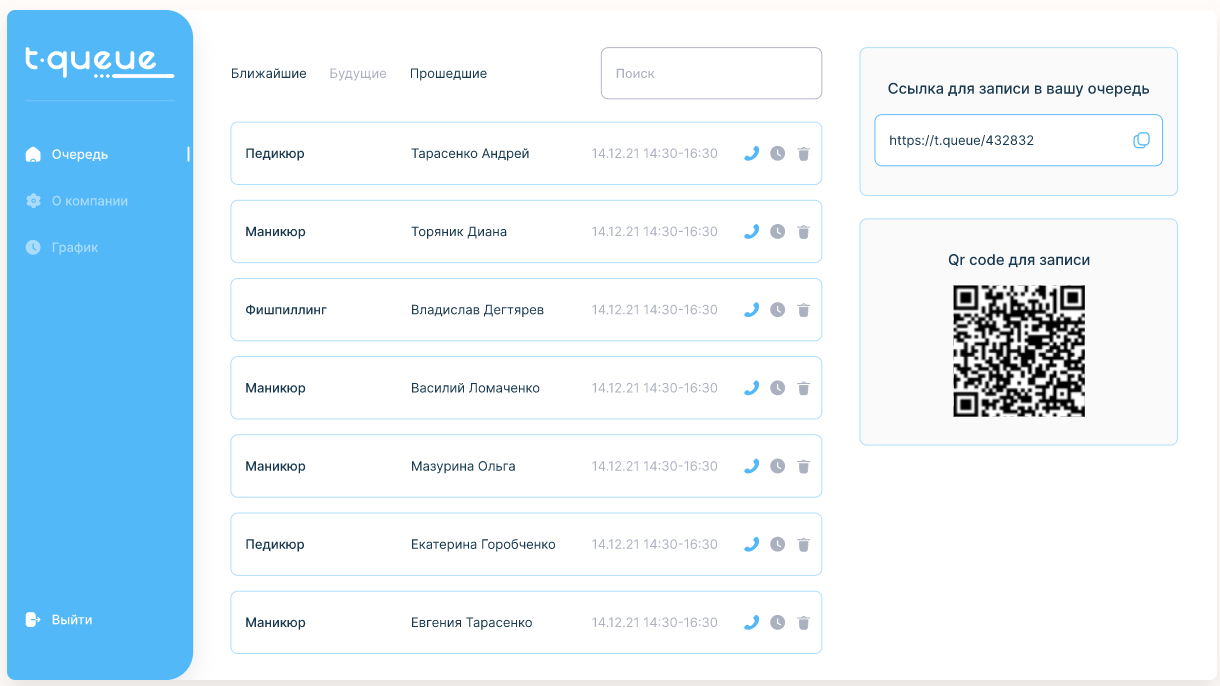Screen dimensions: 1220x686
Task: Switch to the Будущие tab
Action: pyautogui.click(x=358, y=74)
